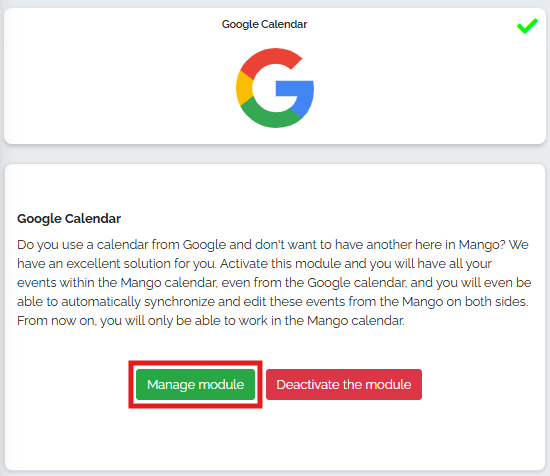Deactivate the module via red button

(344, 384)
